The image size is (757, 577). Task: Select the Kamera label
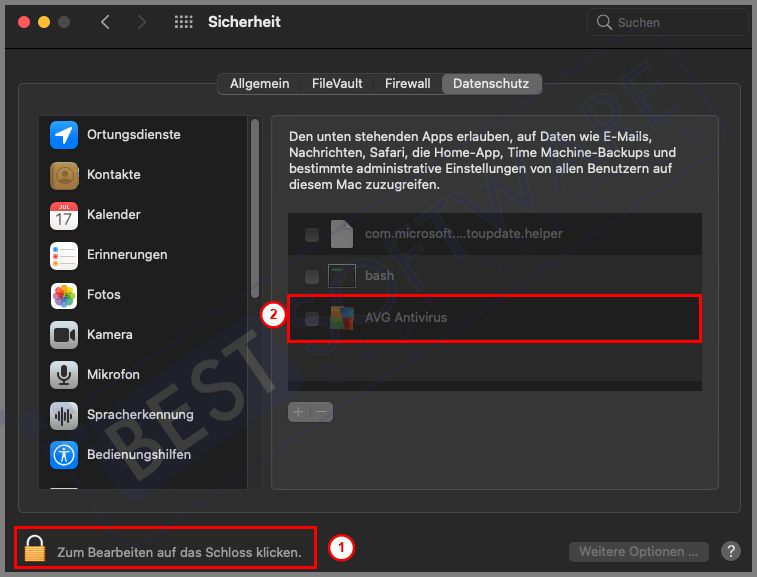coord(110,335)
